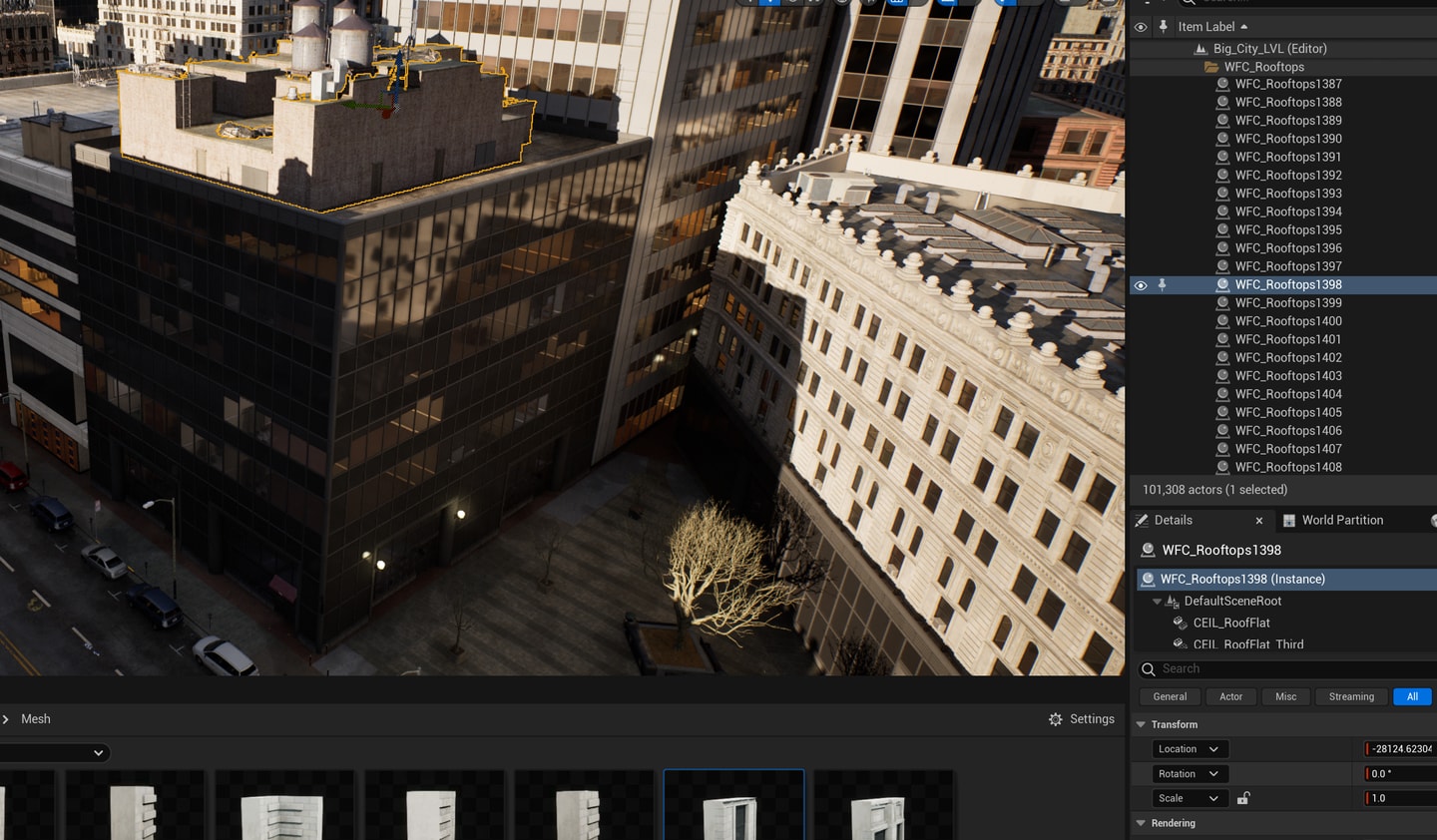Collapse the Rendering section
Screen dimensions: 1437x840
coord(1141,823)
